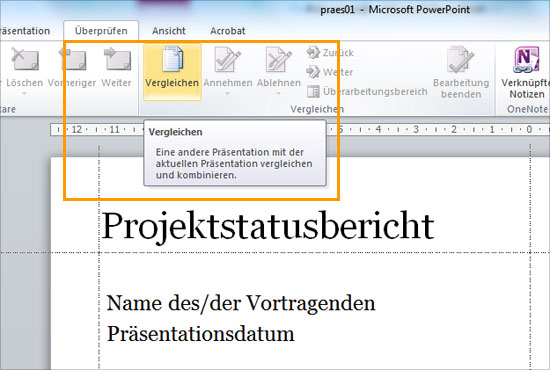Click the Annehmen accept icon
The width and height of the screenshot is (550, 370).
pyautogui.click(x=228, y=60)
